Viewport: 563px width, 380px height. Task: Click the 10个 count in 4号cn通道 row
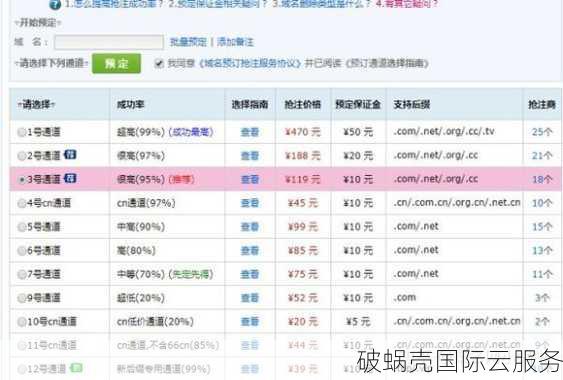point(542,203)
